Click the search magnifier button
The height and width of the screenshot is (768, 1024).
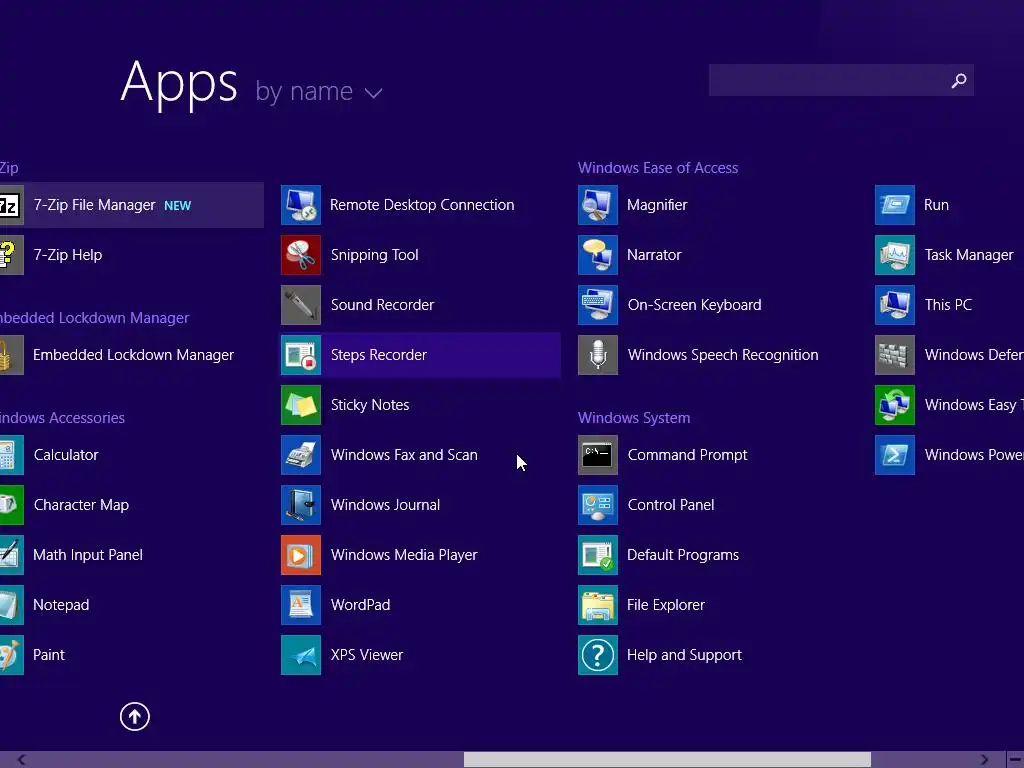tap(959, 80)
